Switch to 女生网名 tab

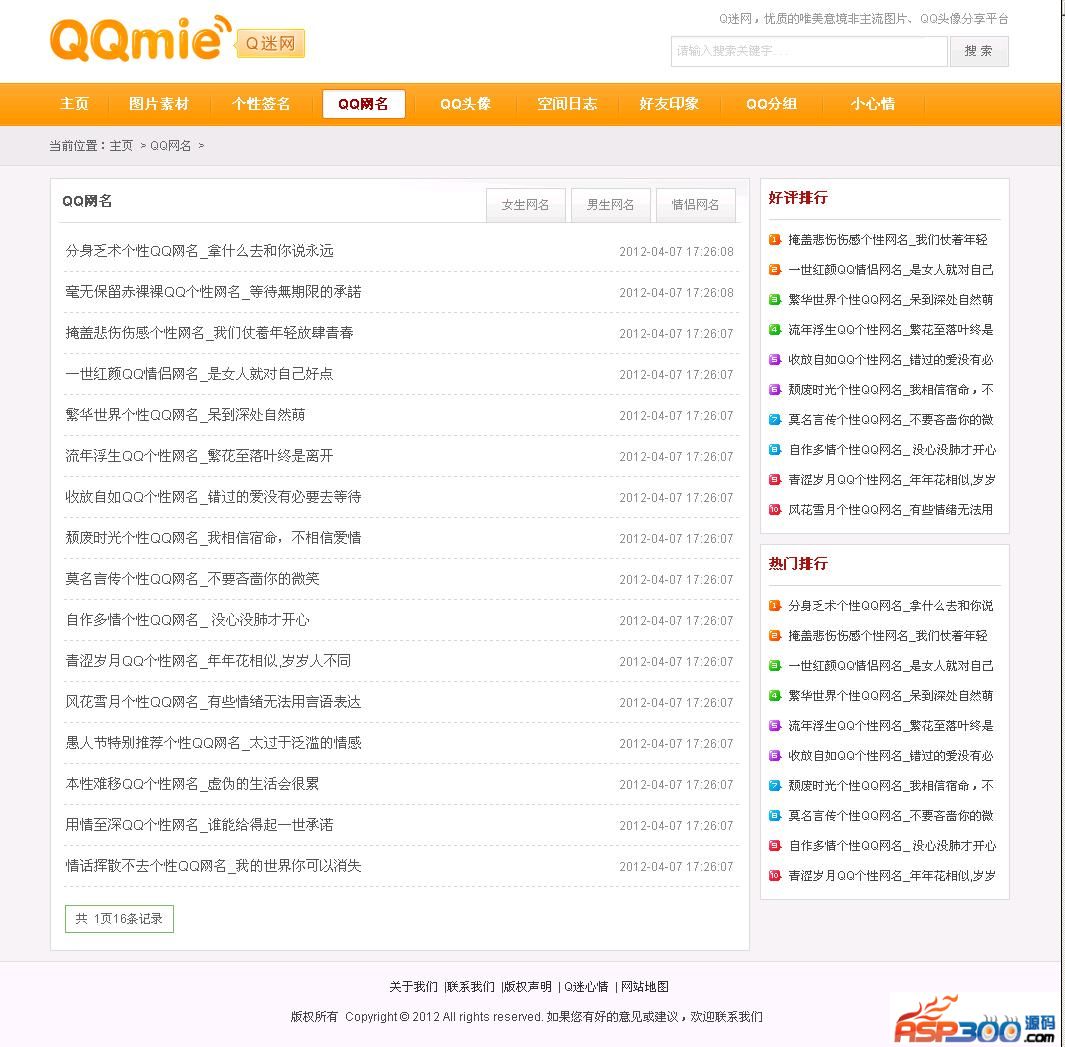pyautogui.click(x=525, y=205)
